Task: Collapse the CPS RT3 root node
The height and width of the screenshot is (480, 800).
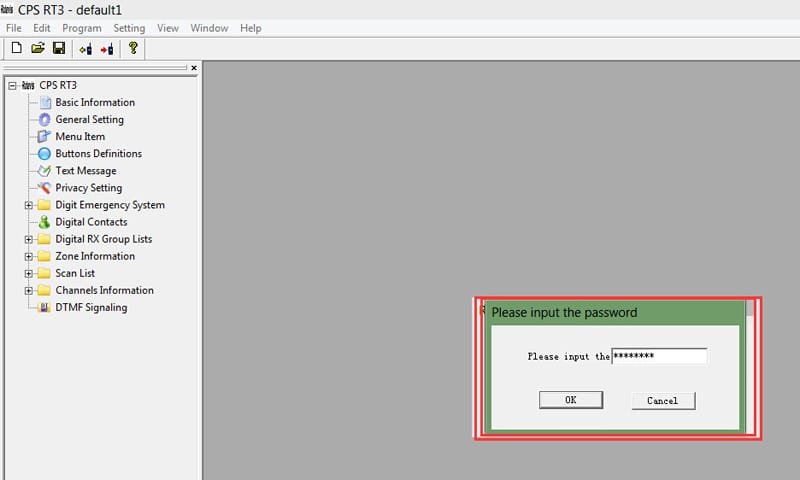Action: [x=12, y=86]
